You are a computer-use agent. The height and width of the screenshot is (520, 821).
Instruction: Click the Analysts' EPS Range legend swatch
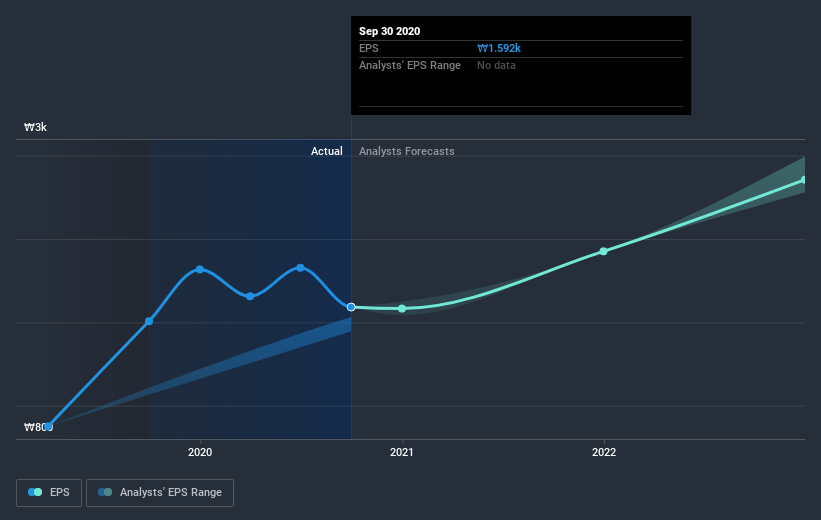pos(105,492)
